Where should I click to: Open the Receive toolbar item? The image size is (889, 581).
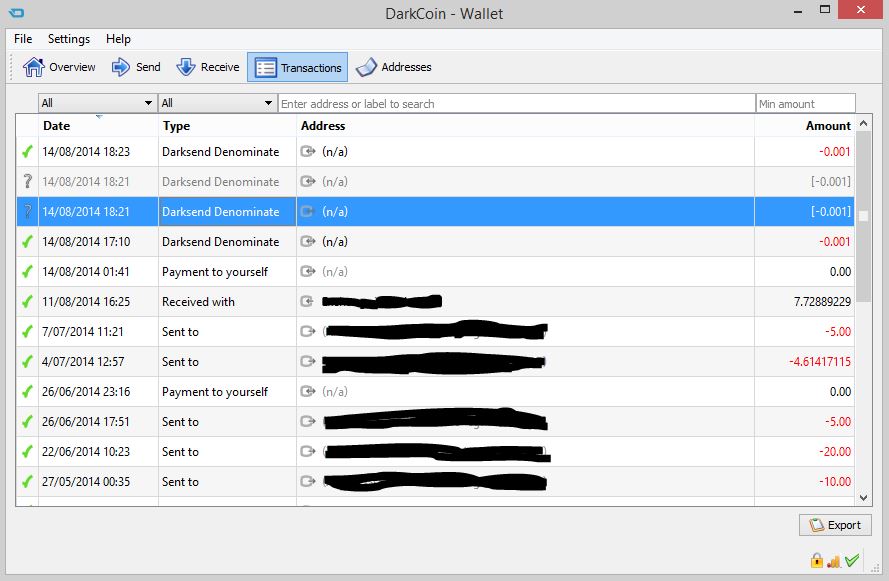tap(208, 67)
